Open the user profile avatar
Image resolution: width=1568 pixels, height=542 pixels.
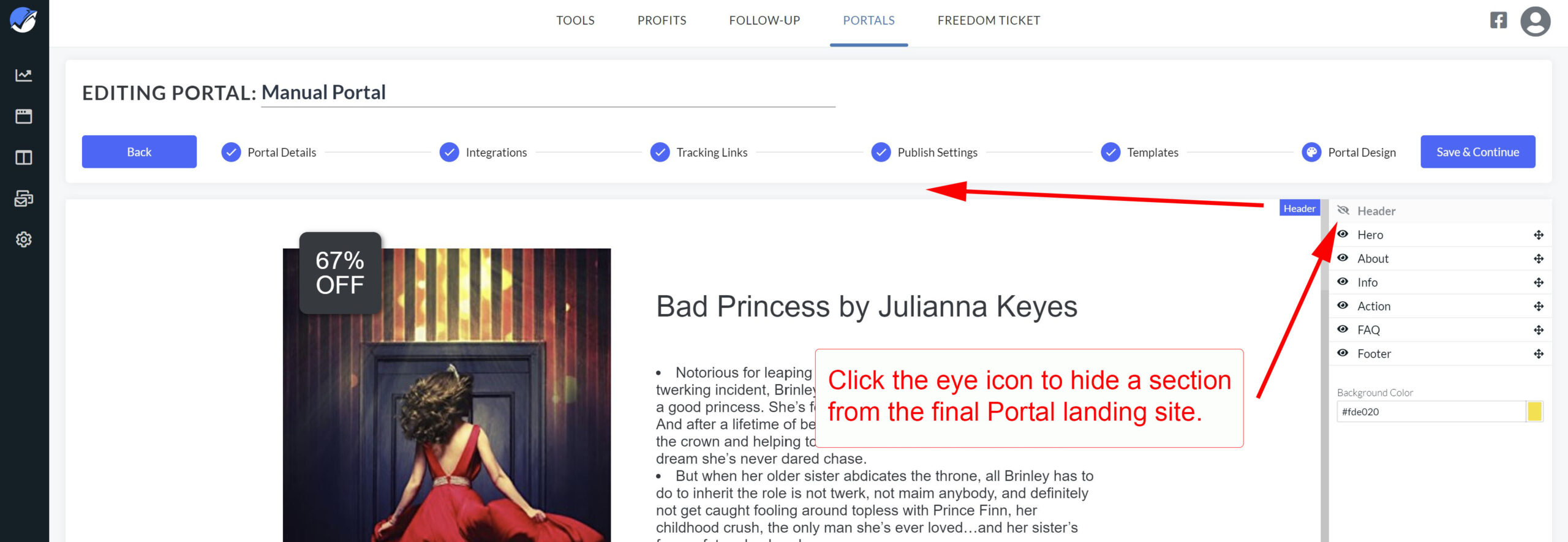point(1535,21)
